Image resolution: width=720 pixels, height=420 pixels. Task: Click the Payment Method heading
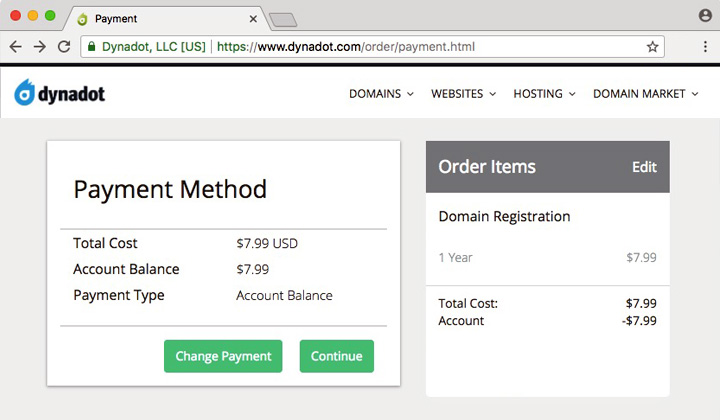click(170, 189)
